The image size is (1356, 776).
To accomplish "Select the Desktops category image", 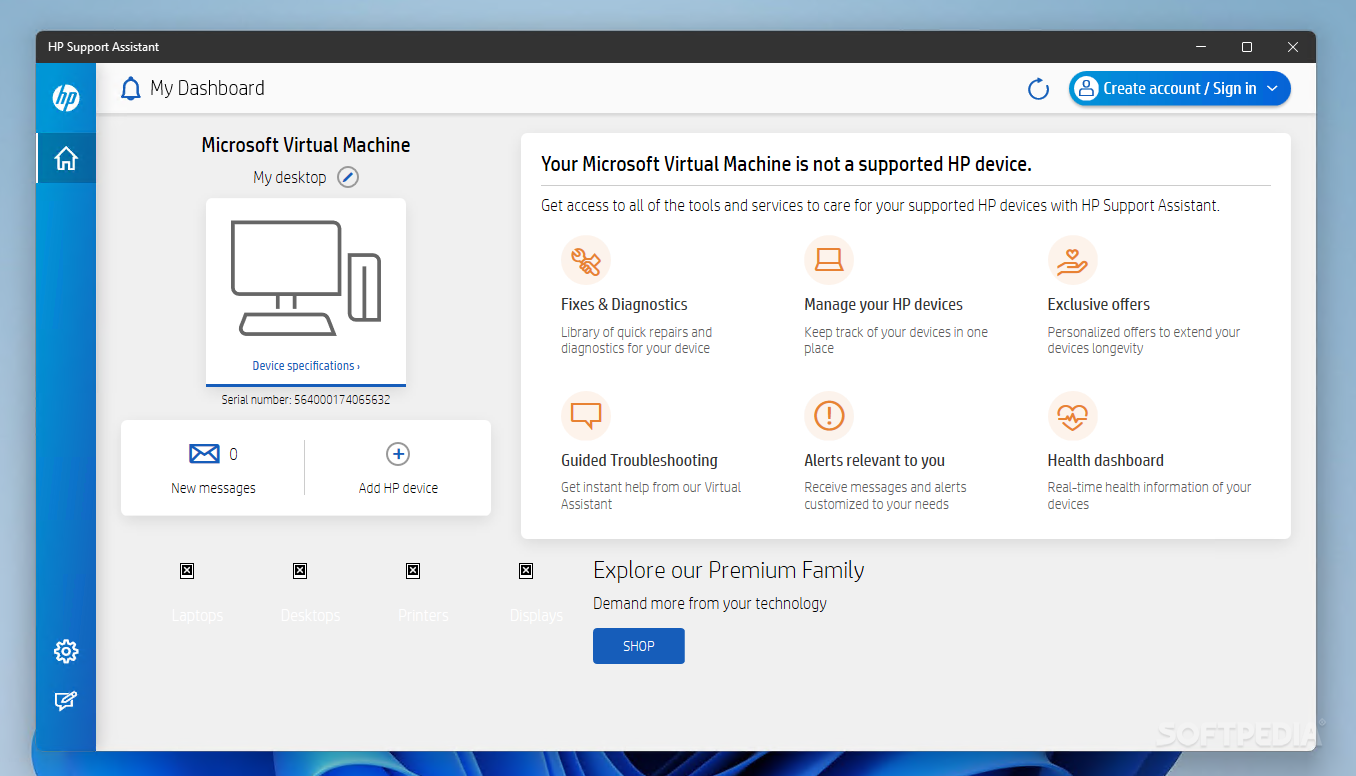I will (300, 571).
